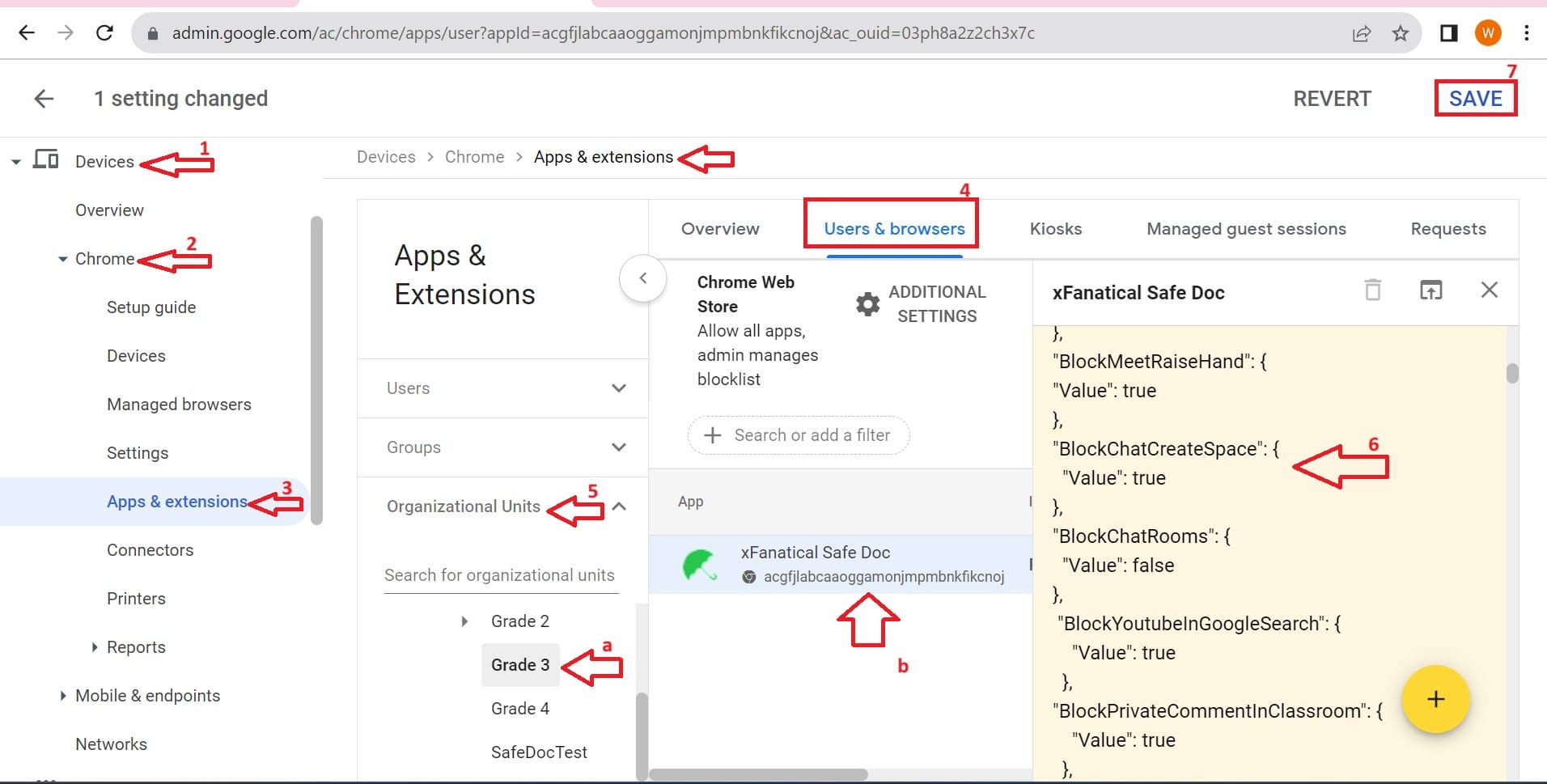Close the xFanatical Safe Doc settings panel
1547x784 pixels.
(1490, 290)
